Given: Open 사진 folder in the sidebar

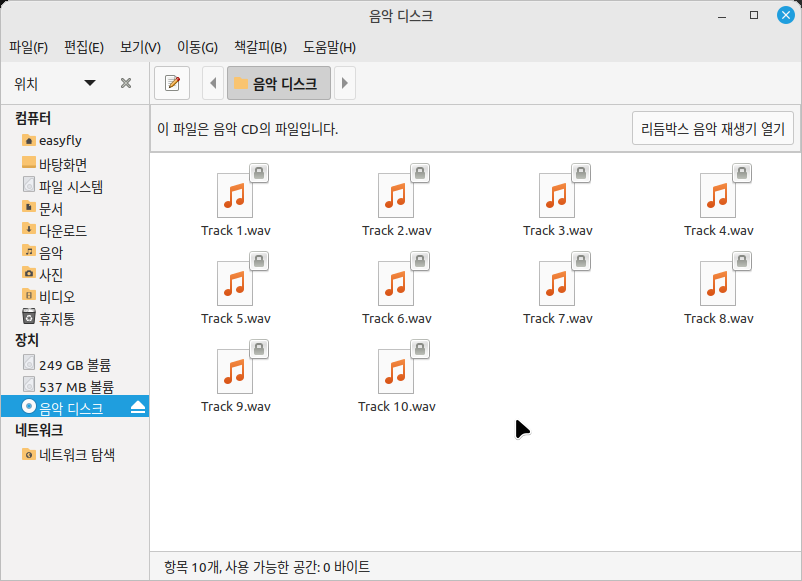Looking at the screenshot, I should (x=75, y=274).
